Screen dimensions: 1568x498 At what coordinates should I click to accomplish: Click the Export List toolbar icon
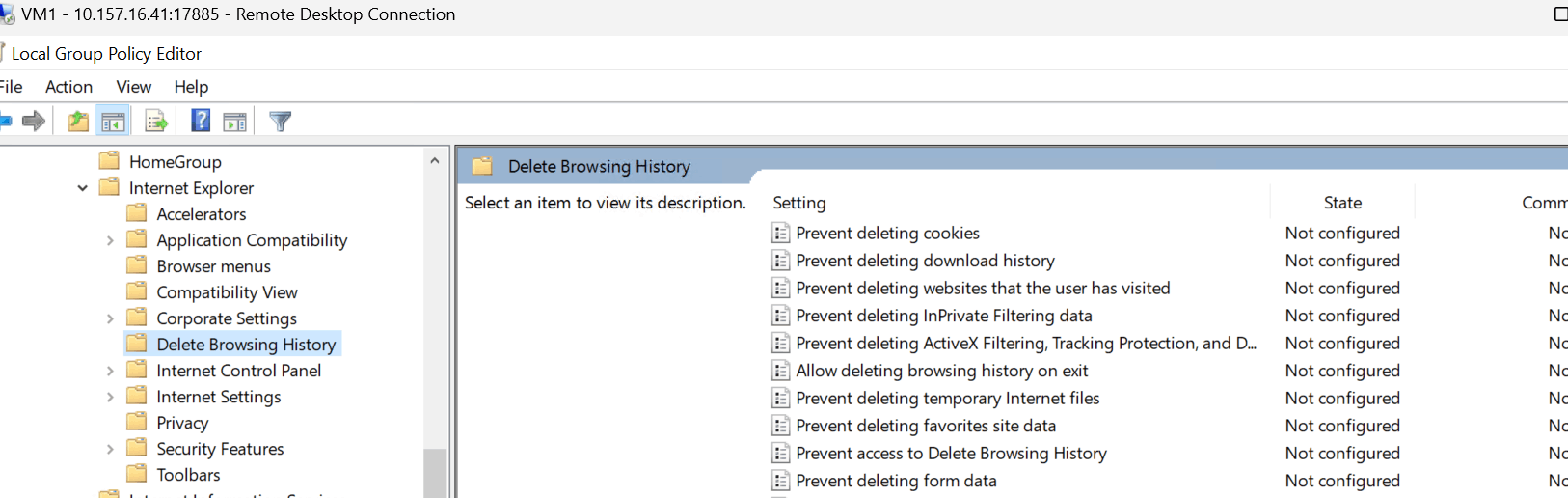[156, 122]
